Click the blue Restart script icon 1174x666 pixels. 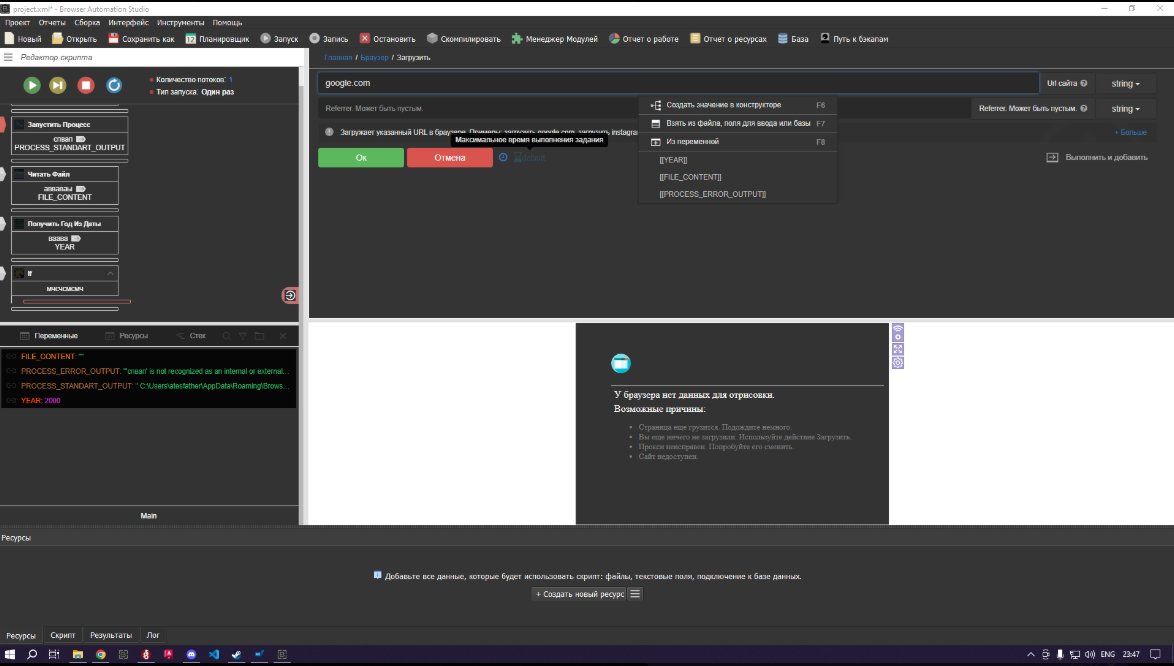coord(114,85)
